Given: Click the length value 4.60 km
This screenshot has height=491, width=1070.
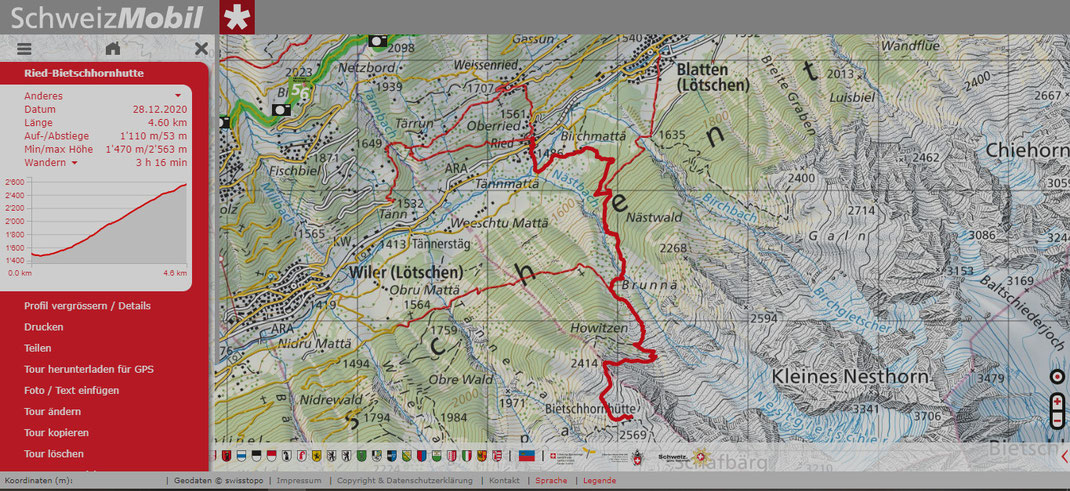Looking at the screenshot, I should coord(167,123).
